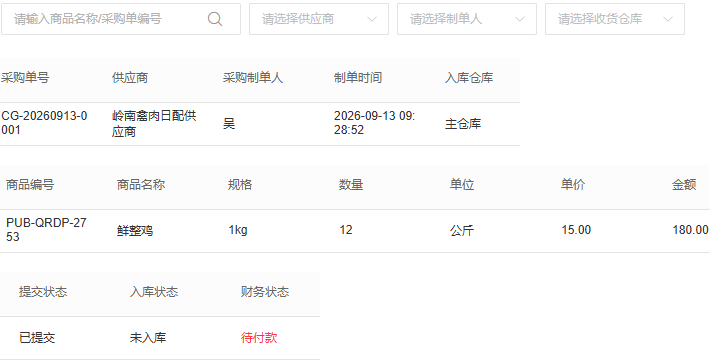Image resolution: width=710 pixels, height=361 pixels.
Task: Click timestamp 2026-09-13 09:28:52 cell
Action: point(375,123)
